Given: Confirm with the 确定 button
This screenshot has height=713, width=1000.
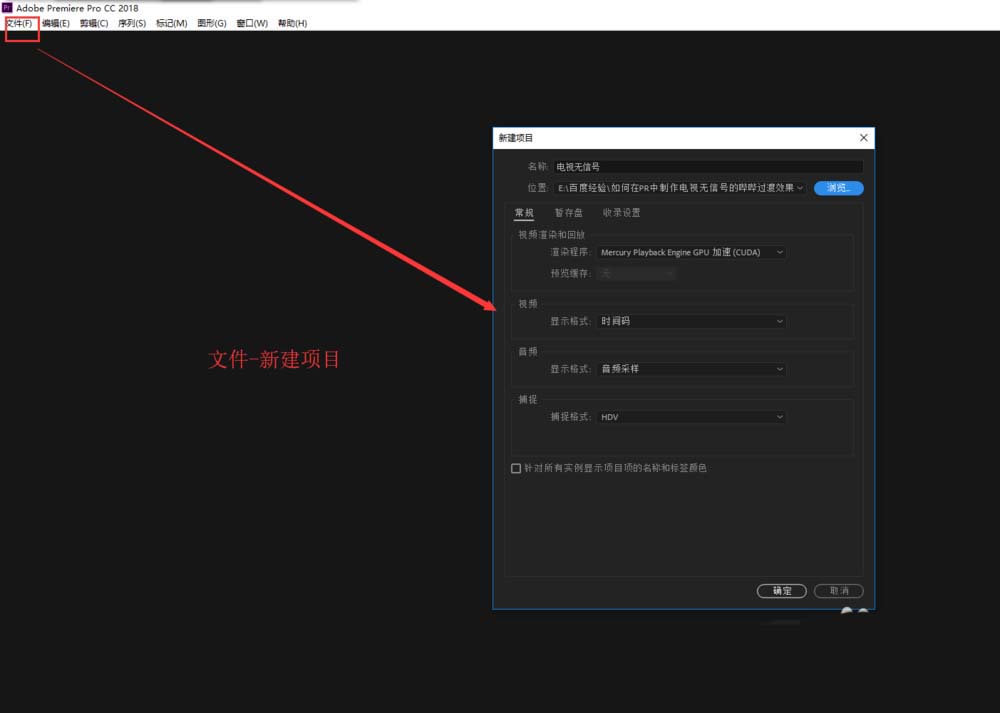Looking at the screenshot, I should (x=782, y=591).
